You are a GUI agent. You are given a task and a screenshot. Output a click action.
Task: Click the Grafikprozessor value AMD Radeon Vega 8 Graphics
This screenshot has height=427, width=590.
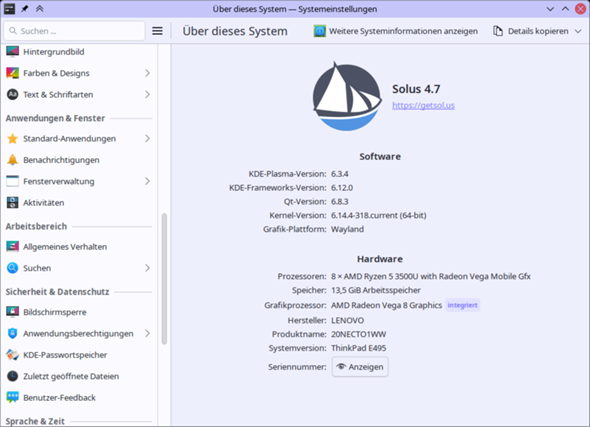pyautogui.click(x=386, y=305)
